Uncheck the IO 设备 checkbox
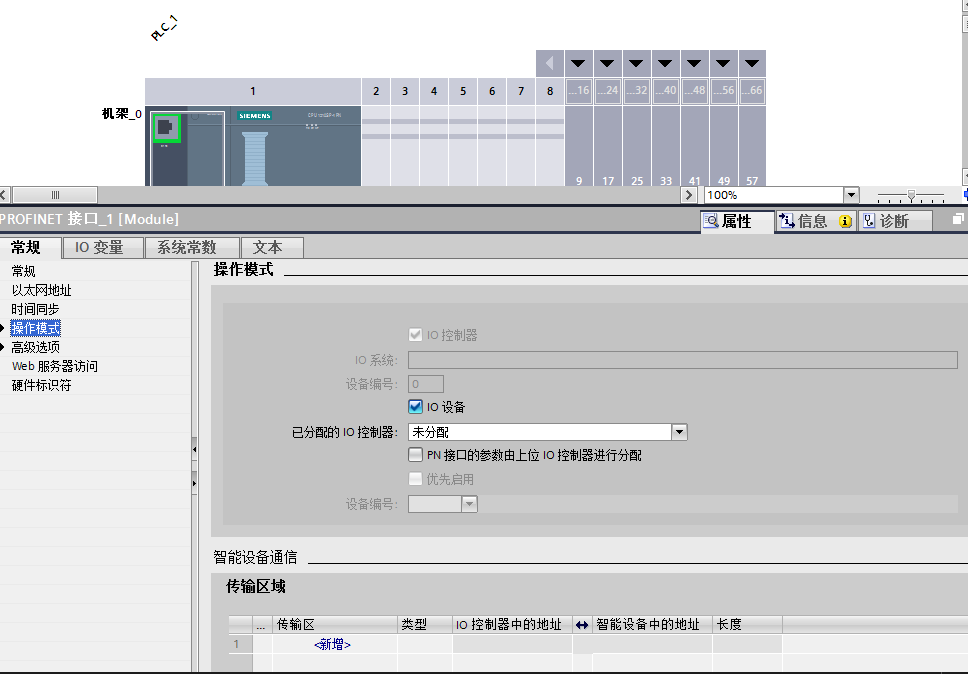 (x=415, y=407)
